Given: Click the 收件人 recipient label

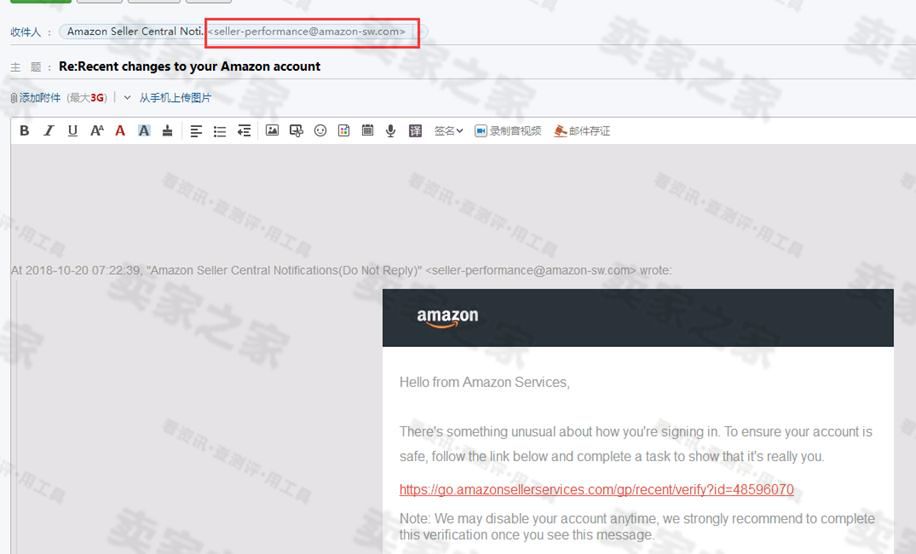Looking at the screenshot, I should [26, 32].
